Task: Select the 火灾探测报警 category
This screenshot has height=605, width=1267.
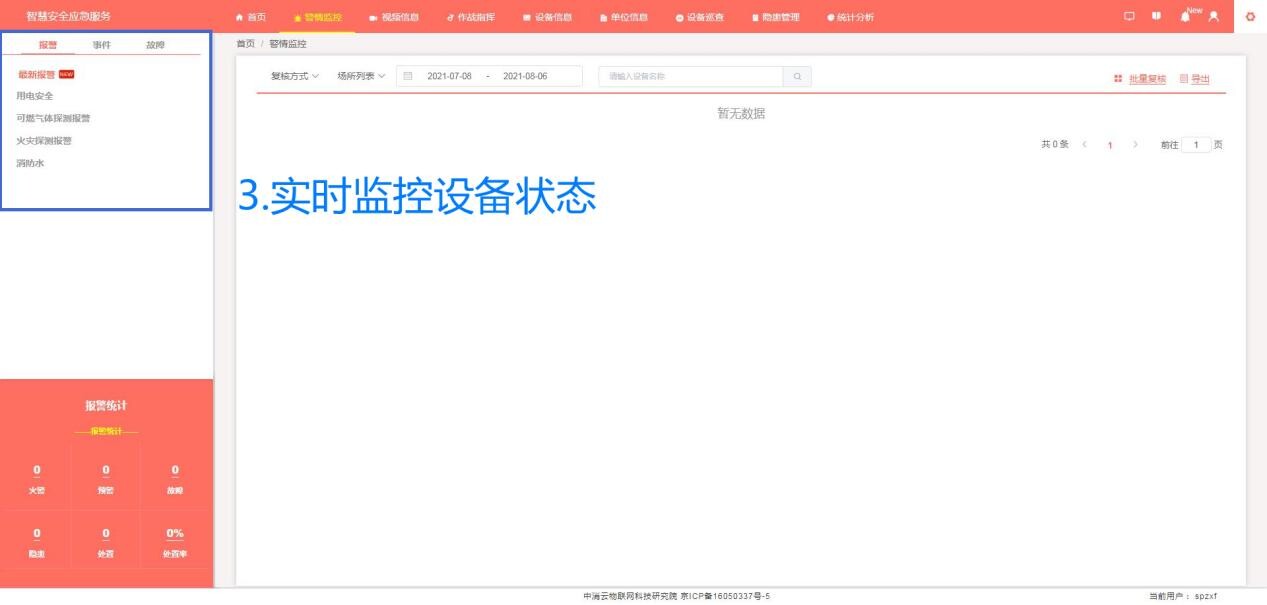Action: (x=45, y=140)
